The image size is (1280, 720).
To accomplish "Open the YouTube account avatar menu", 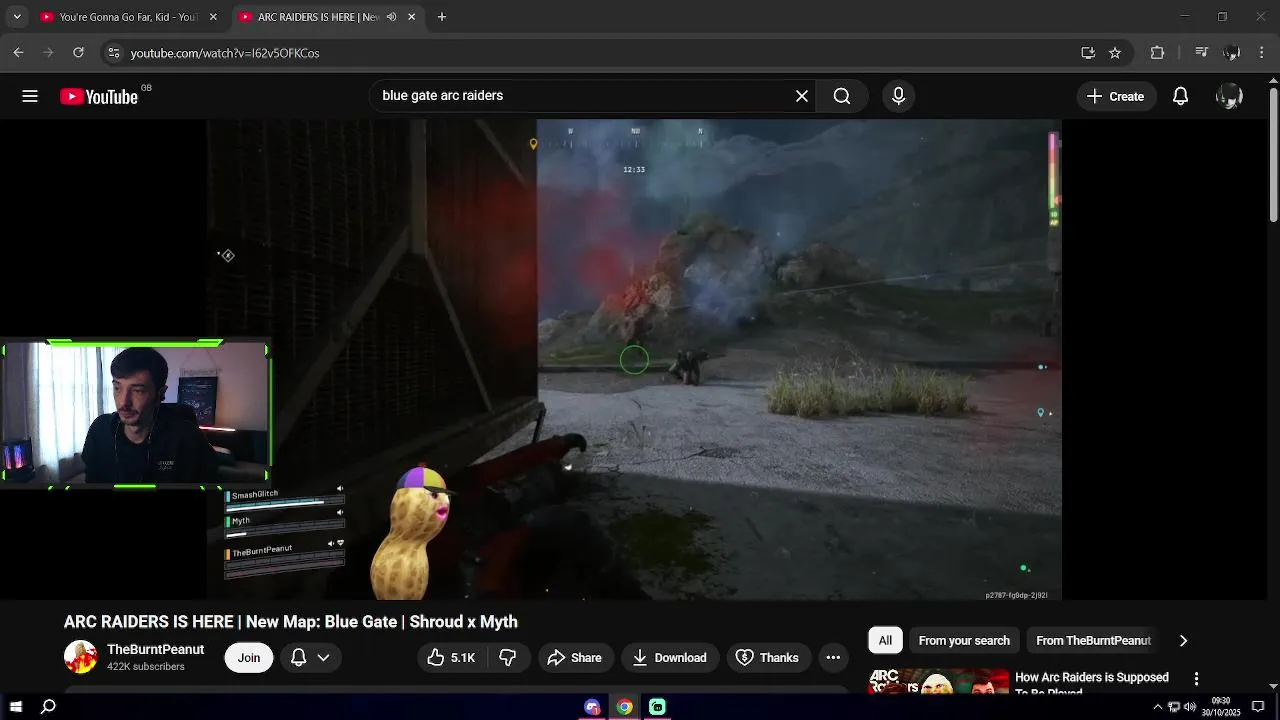I will pos(1229,96).
